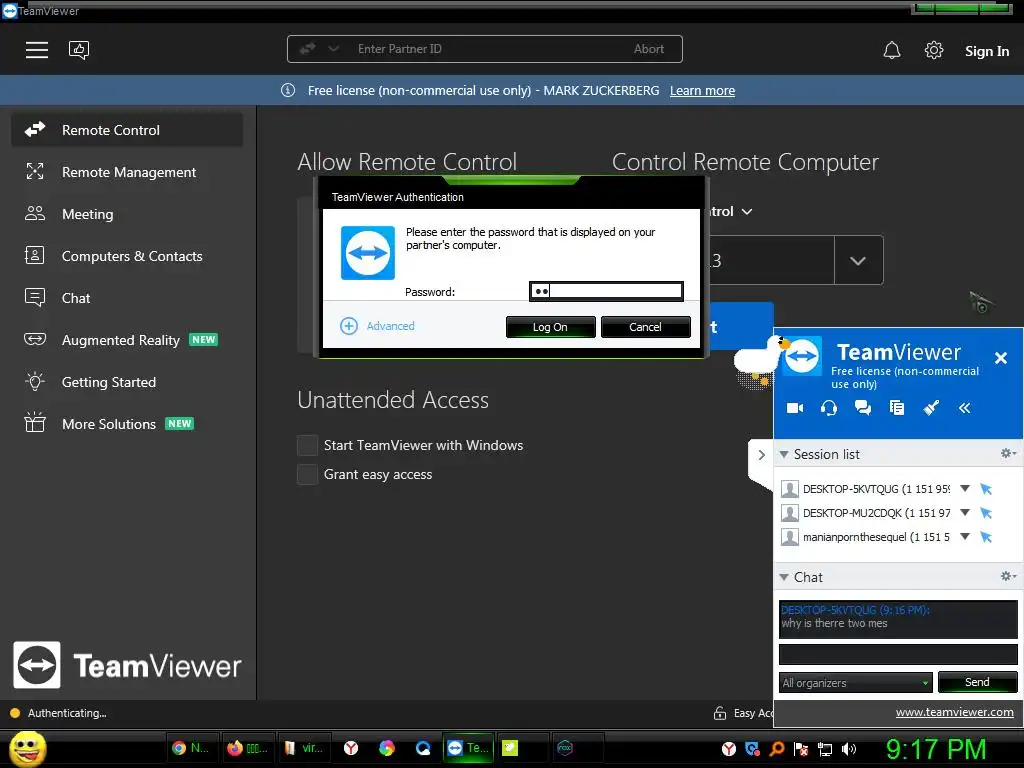Image resolution: width=1024 pixels, height=768 pixels.
Task: Click remote pointer icon for manianpornthesequel
Action: (986, 537)
